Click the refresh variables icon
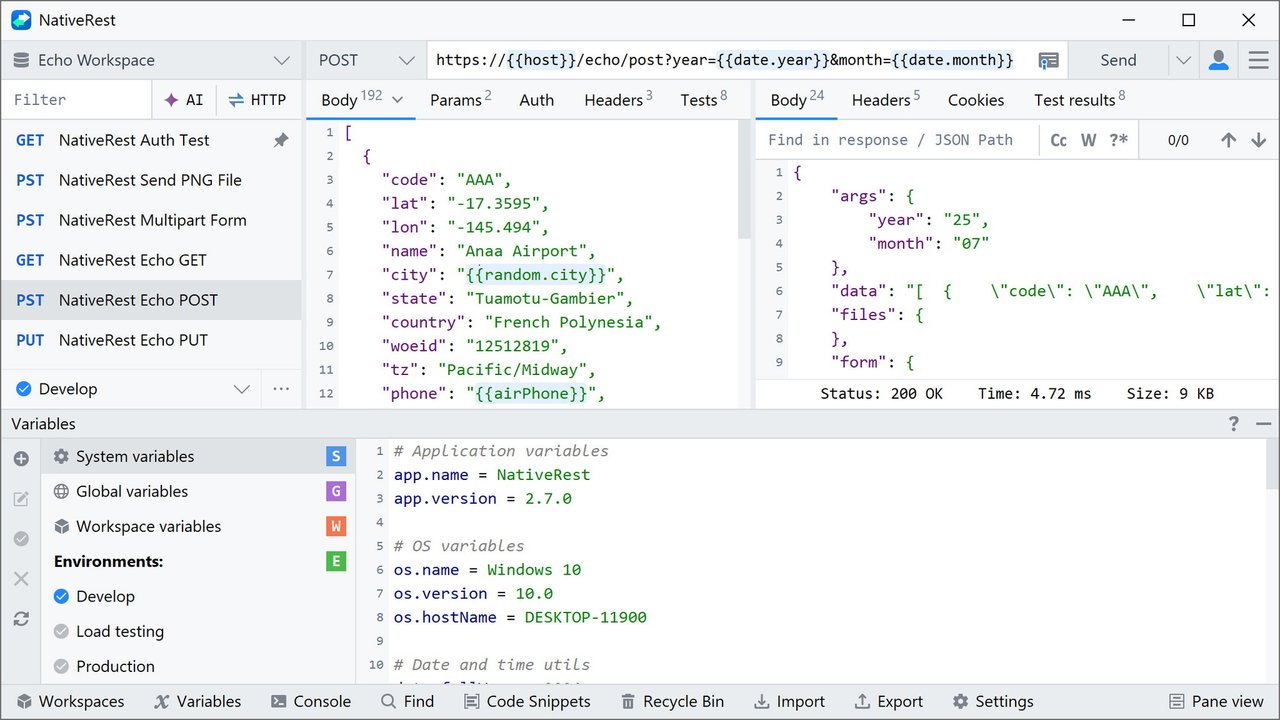 [x=21, y=619]
